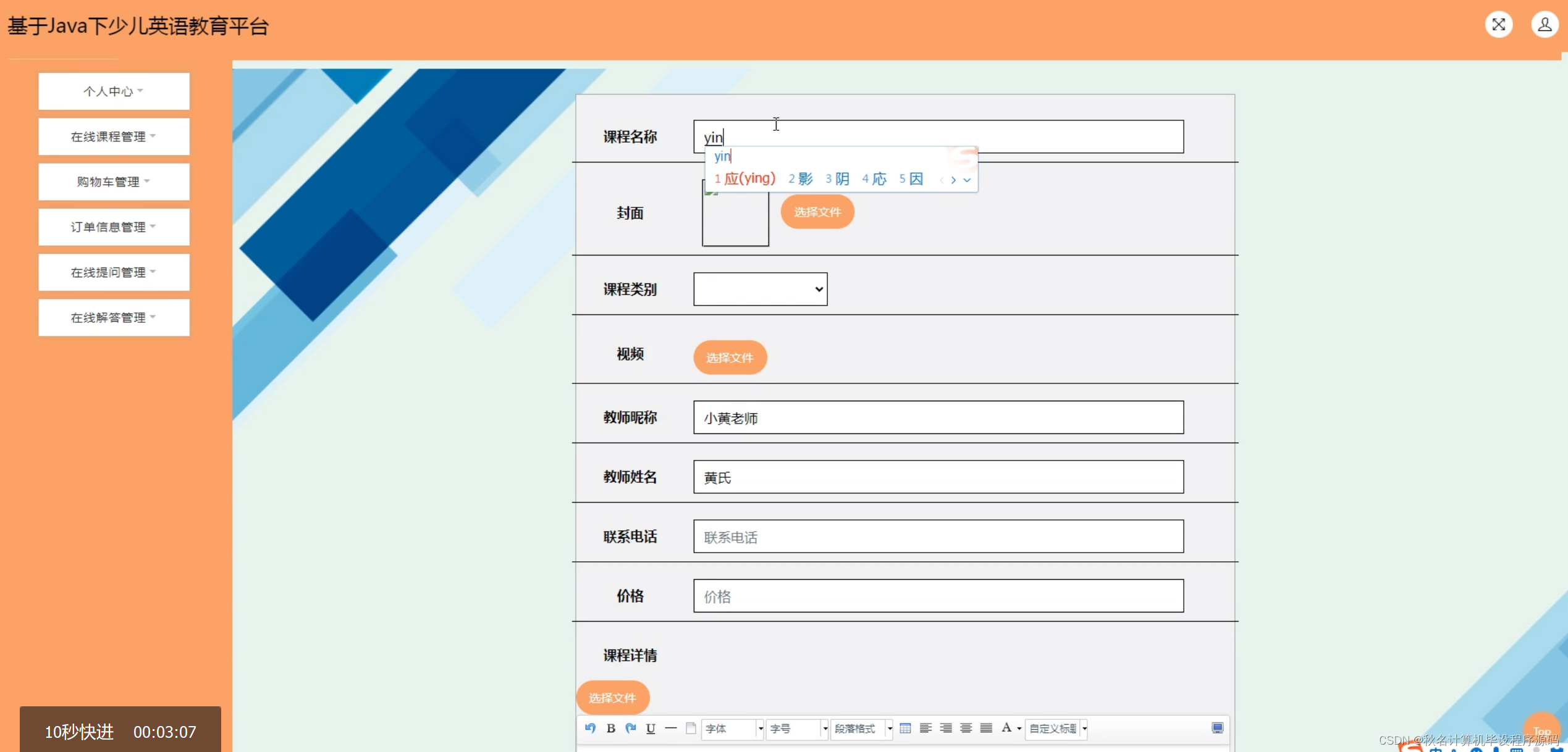Click 选择文件 to upload a cover image
Screen dimensions: 1568x752
tap(817, 211)
